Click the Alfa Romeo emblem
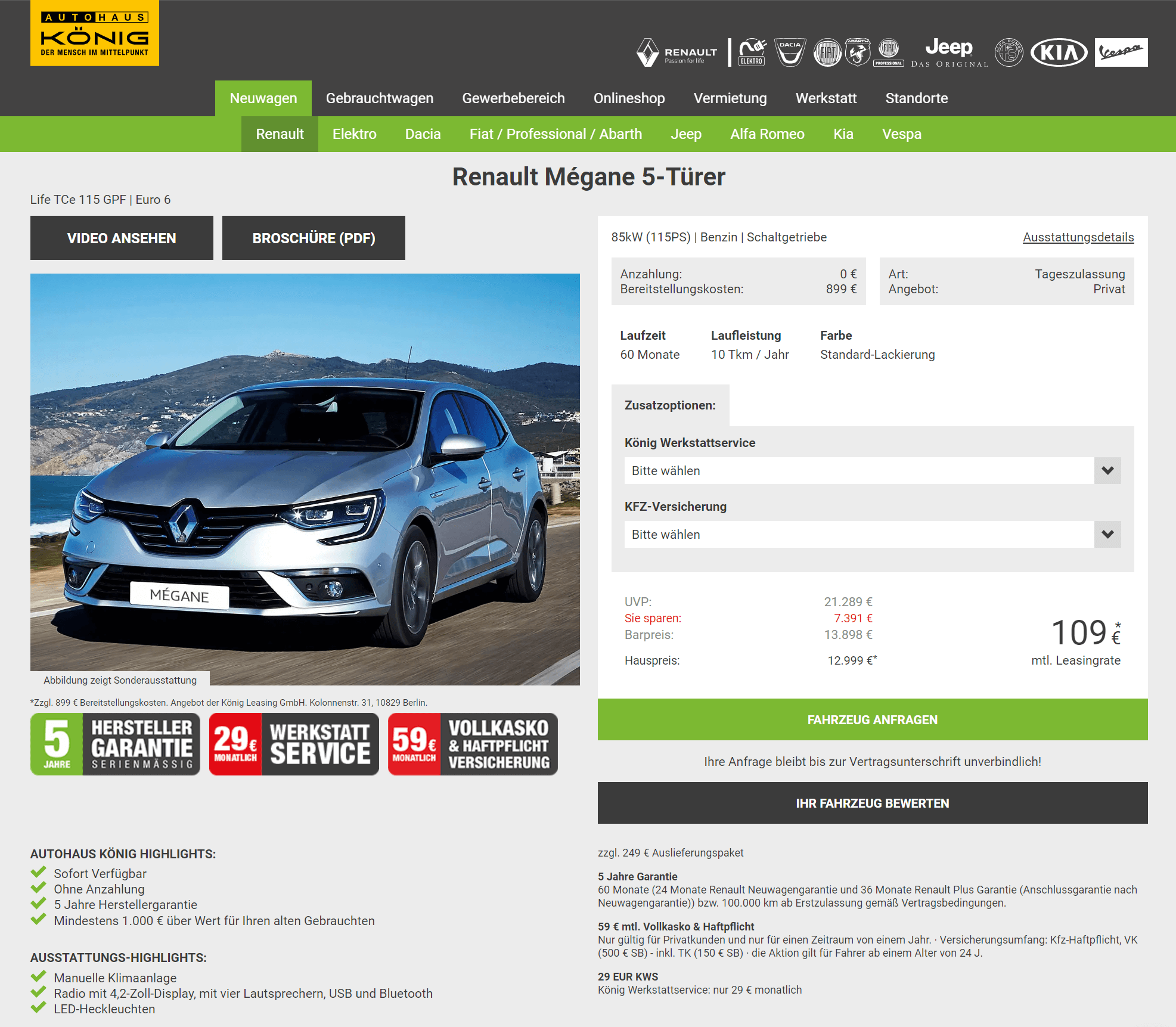The image size is (1176, 1027). tap(1009, 52)
